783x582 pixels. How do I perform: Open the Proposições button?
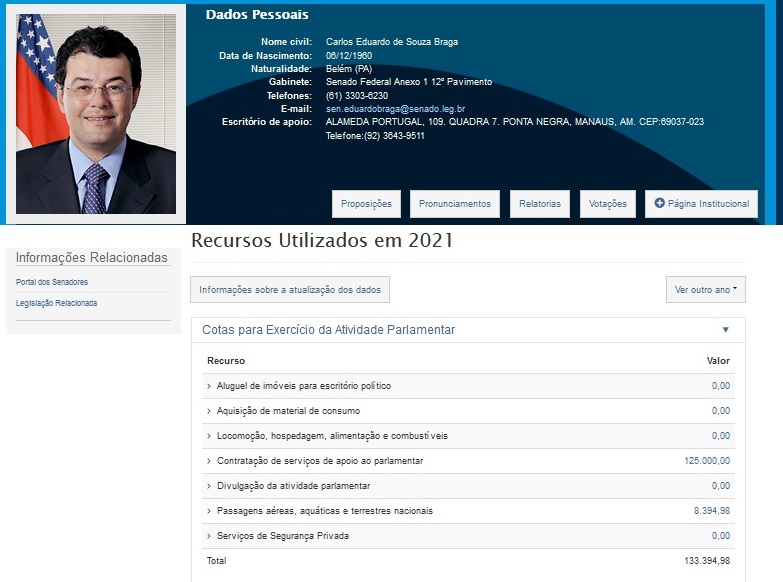pyautogui.click(x=366, y=204)
